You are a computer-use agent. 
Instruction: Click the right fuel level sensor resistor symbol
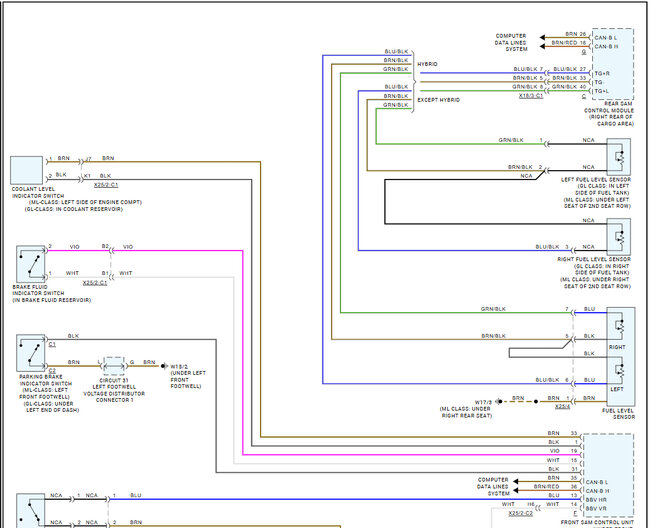pyautogui.click(x=619, y=237)
